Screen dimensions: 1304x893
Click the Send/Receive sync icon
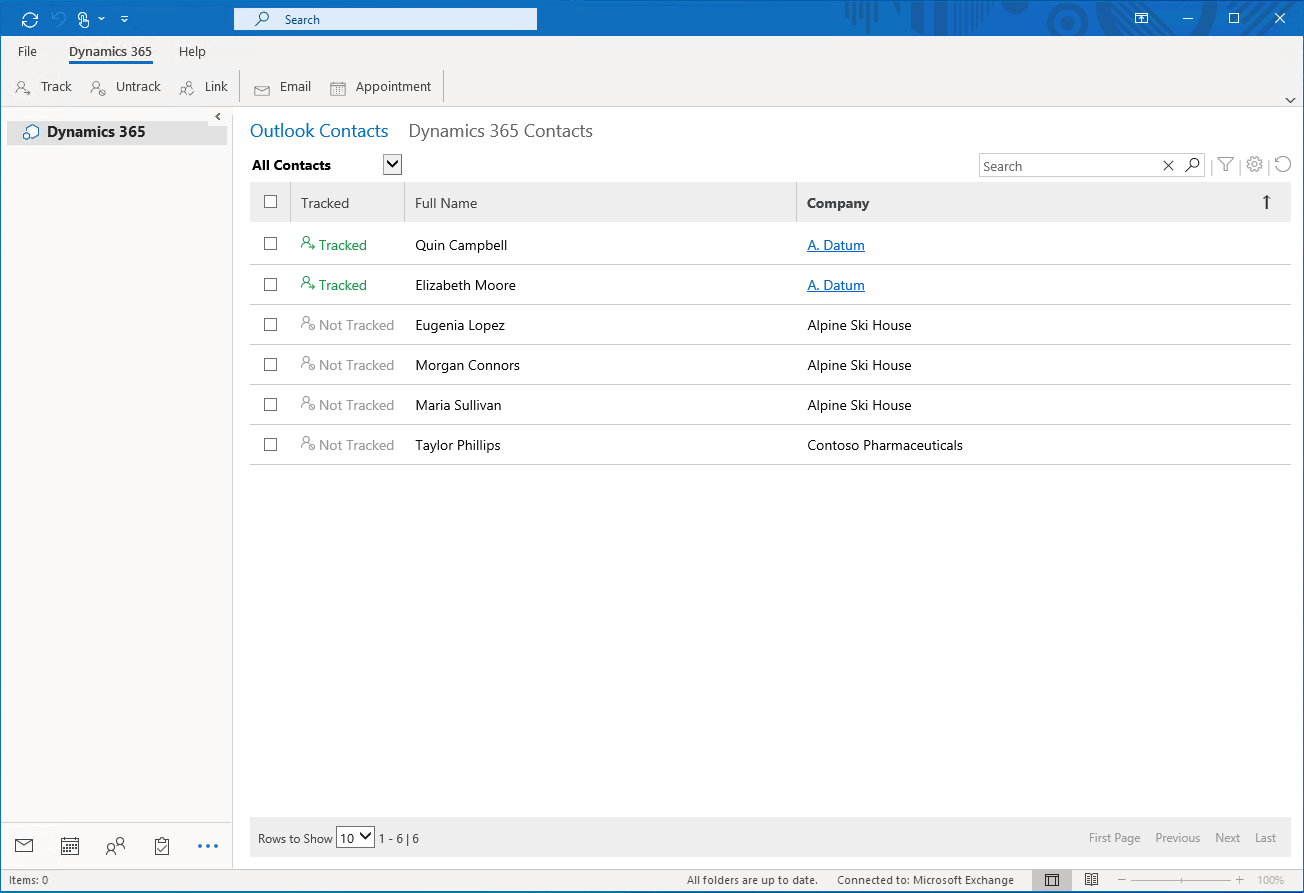(x=29, y=18)
